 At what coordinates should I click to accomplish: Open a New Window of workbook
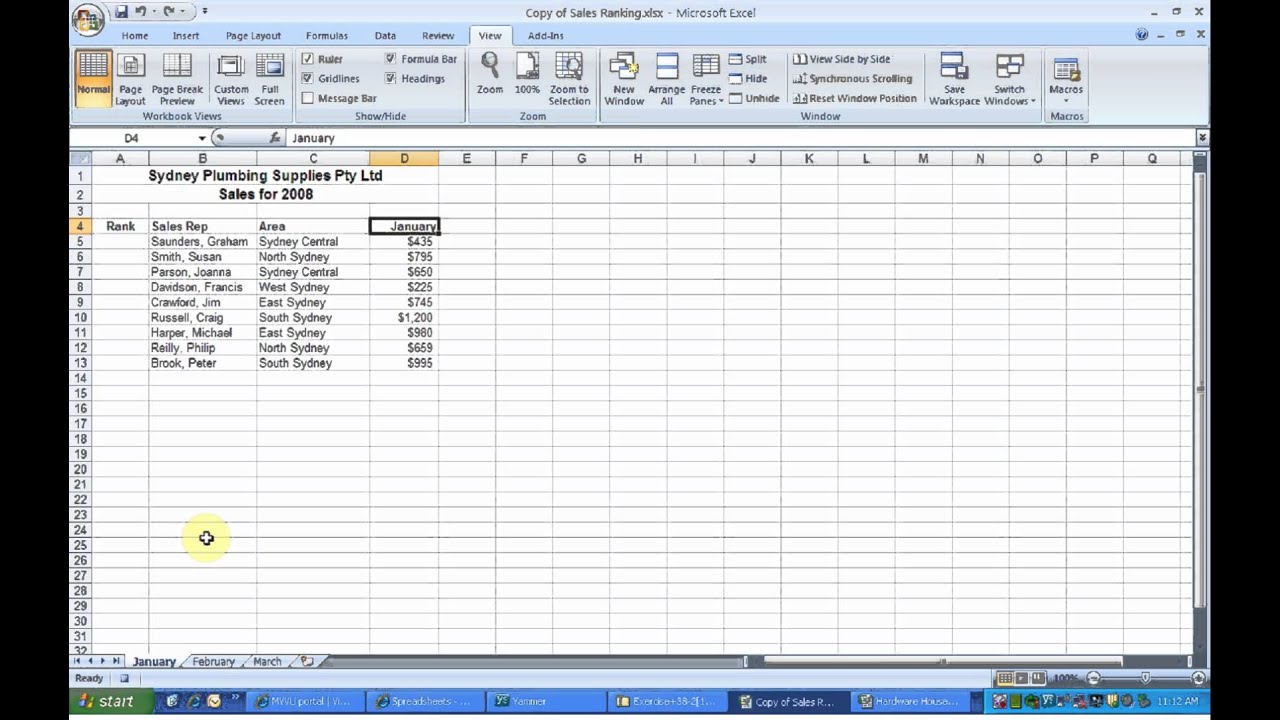624,78
